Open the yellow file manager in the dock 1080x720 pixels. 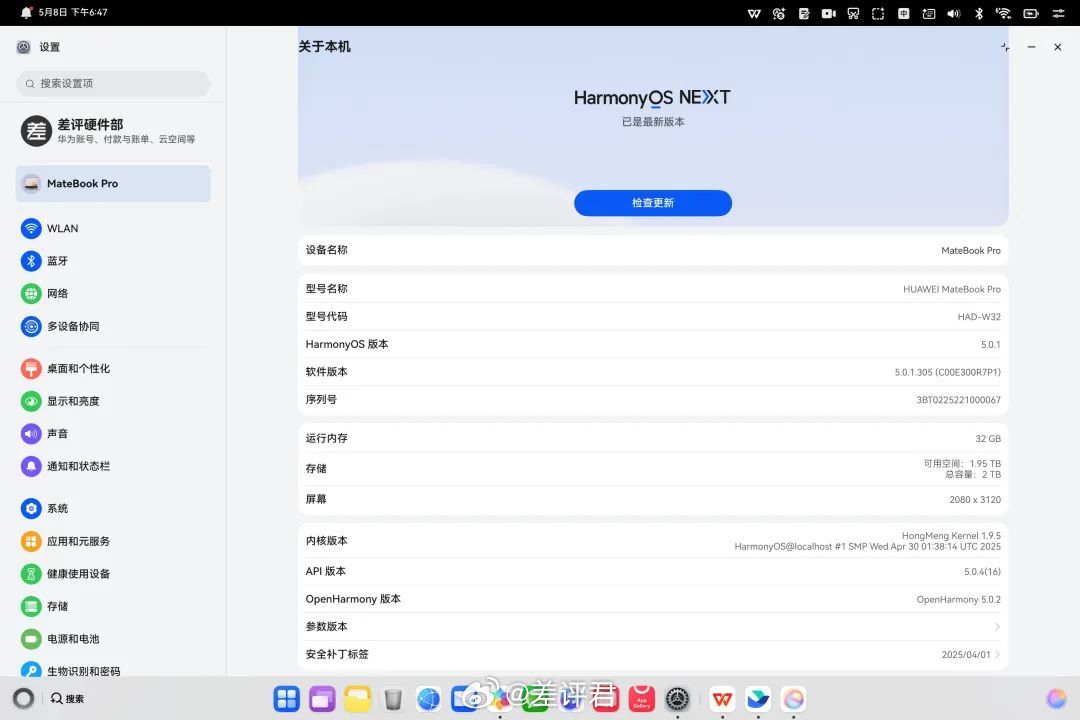357,699
